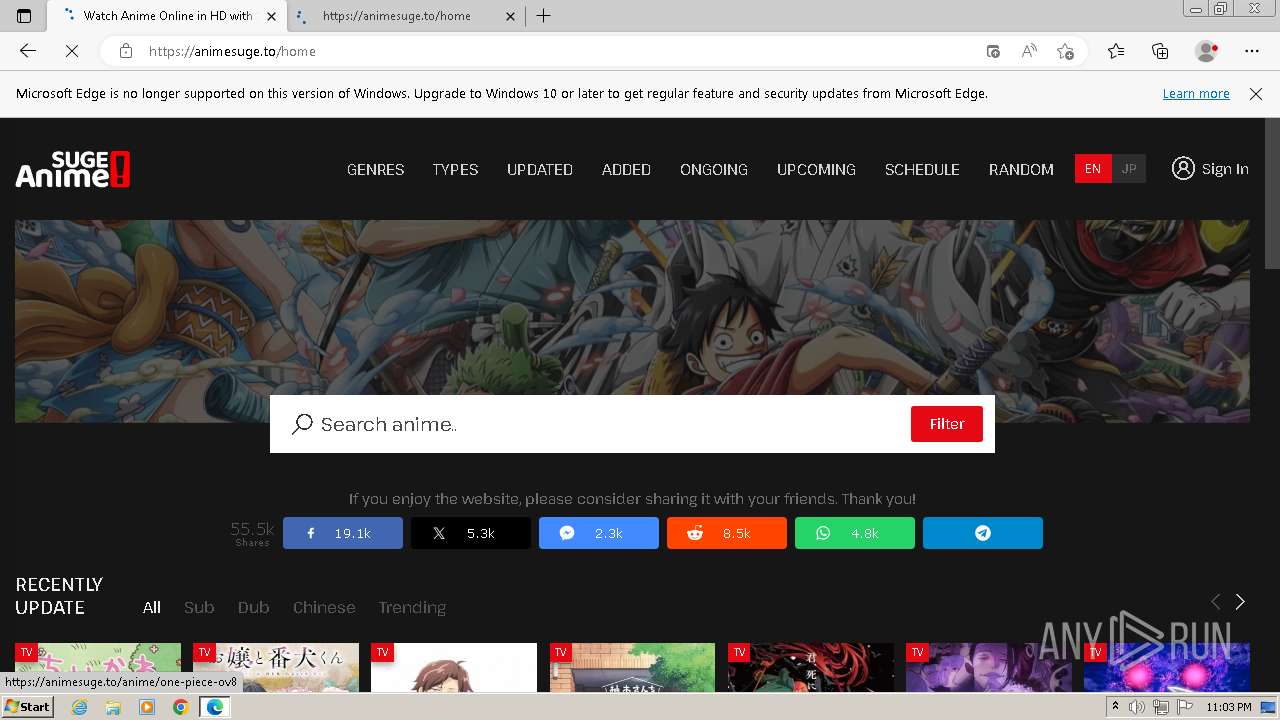Select the Trending tab

[x=412, y=607]
